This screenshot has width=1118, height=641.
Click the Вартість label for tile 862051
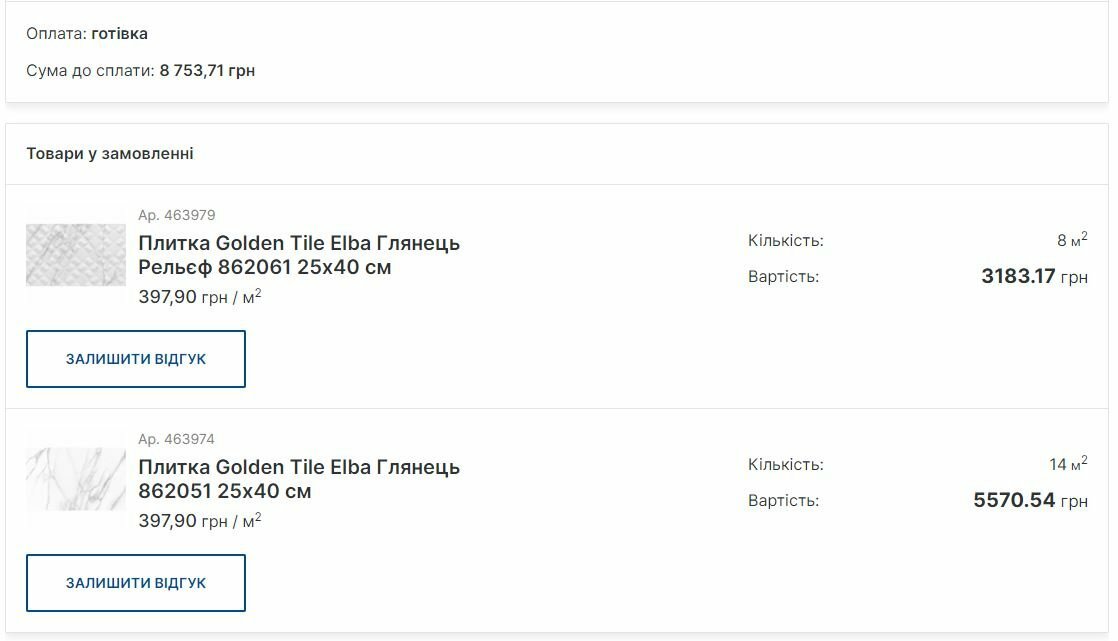(783, 501)
